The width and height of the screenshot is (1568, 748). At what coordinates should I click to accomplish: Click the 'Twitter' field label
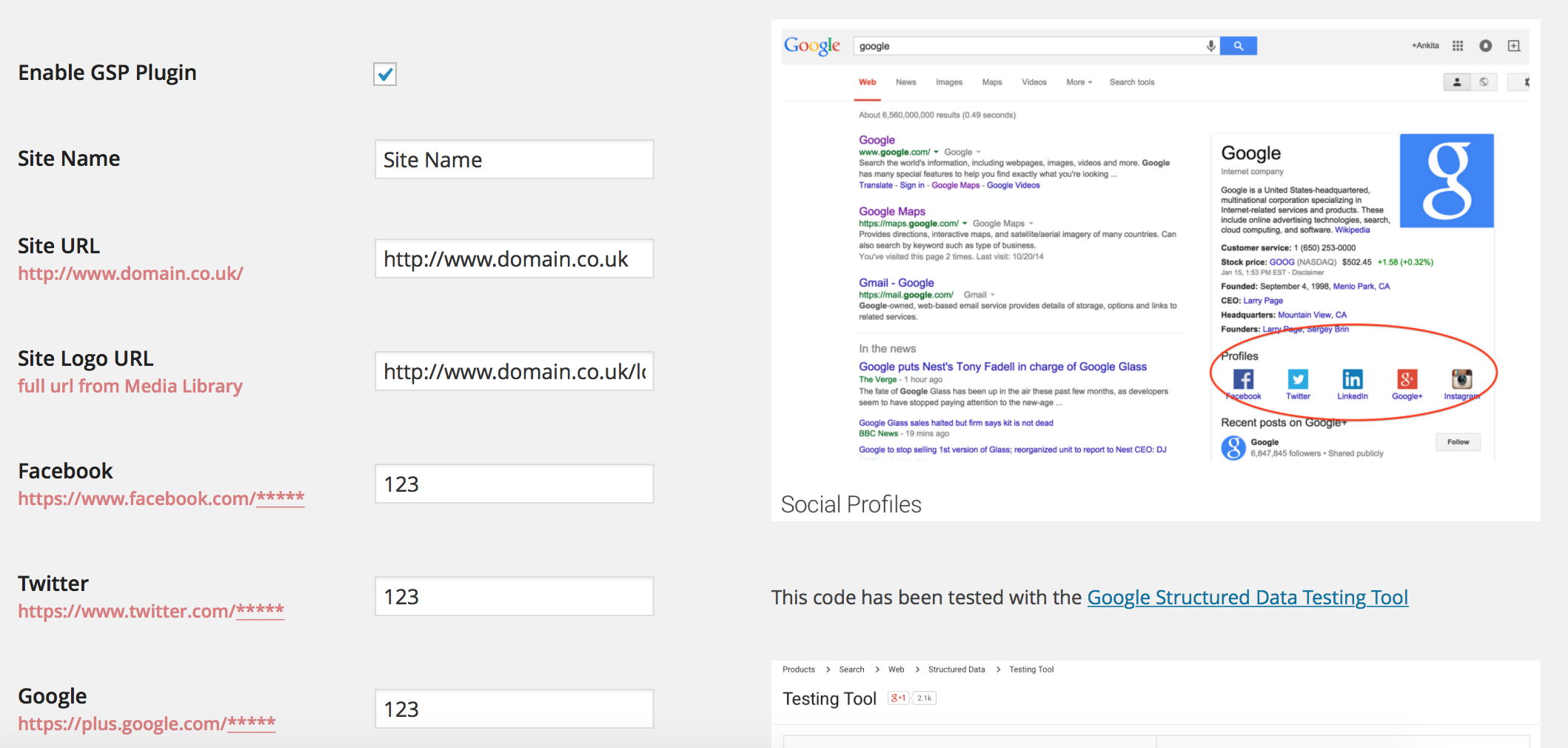(x=53, y=584)
